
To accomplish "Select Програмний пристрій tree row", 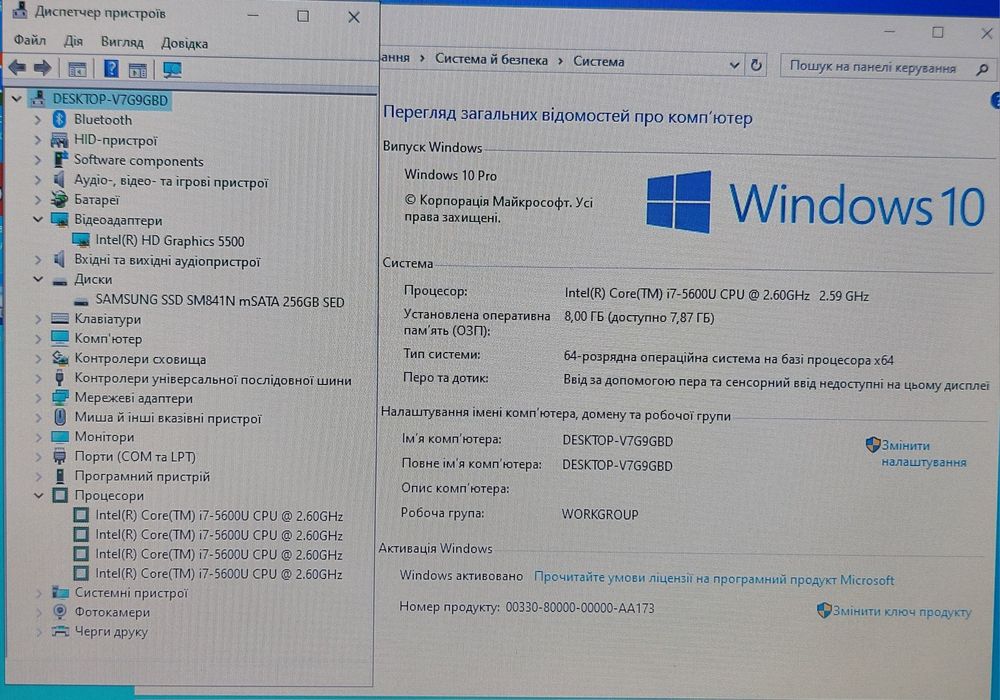I will 142,476.
